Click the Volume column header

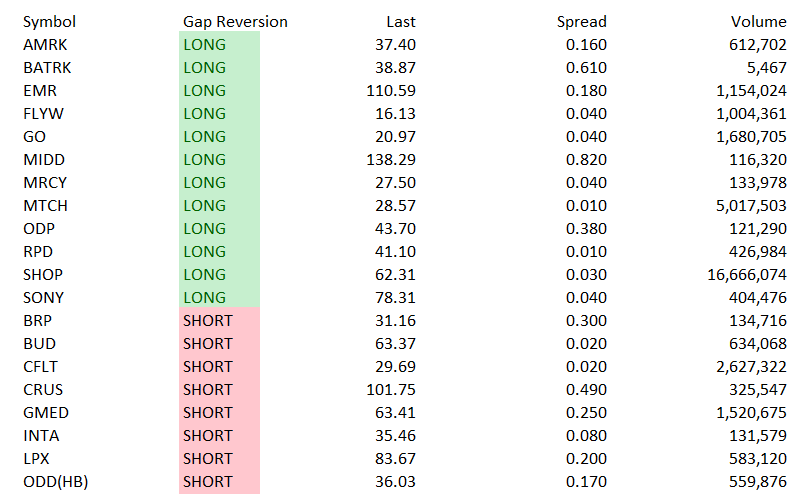click(758, 22)
